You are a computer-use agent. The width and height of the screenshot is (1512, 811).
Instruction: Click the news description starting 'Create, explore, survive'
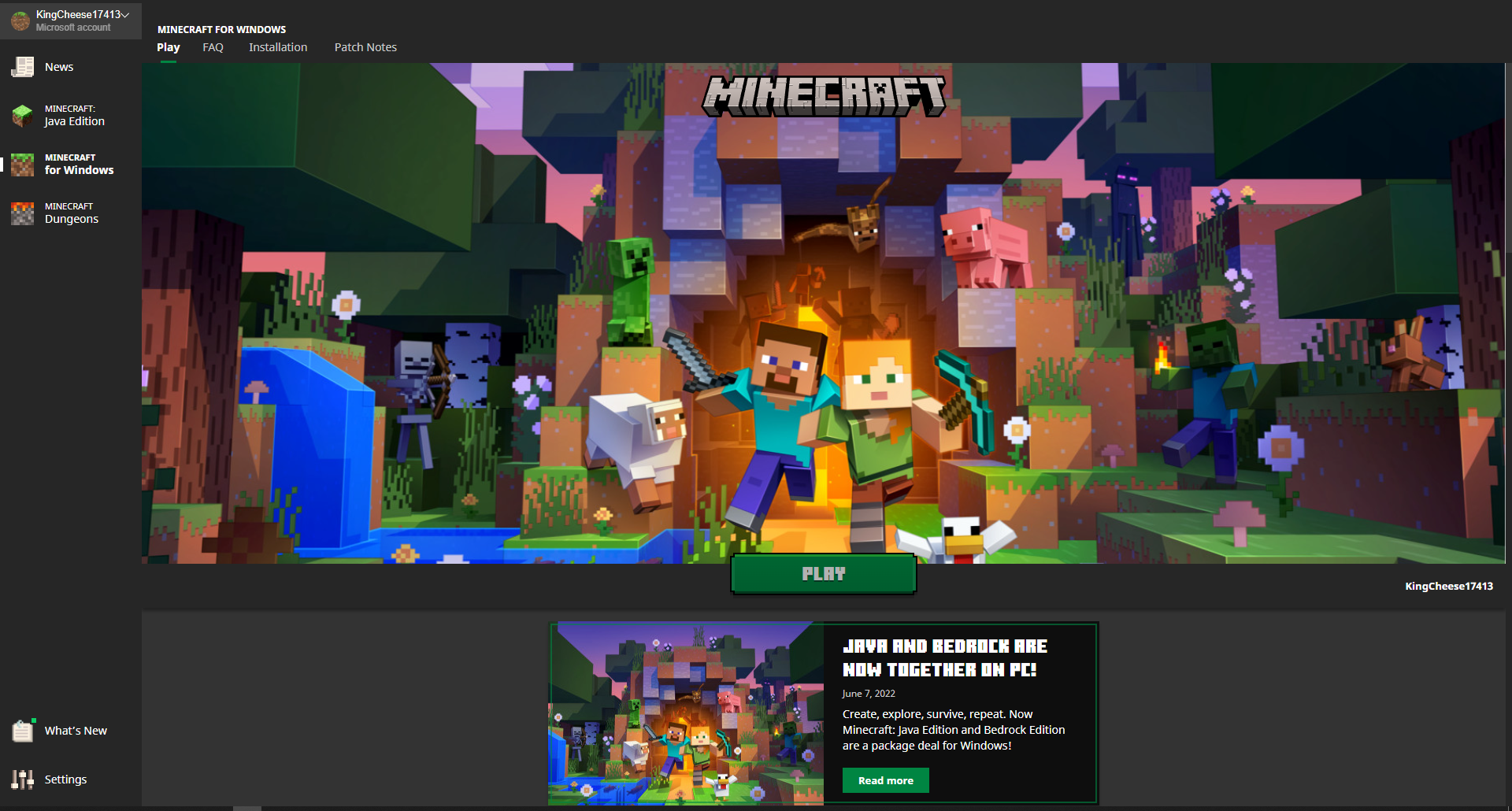click(954, 730)
